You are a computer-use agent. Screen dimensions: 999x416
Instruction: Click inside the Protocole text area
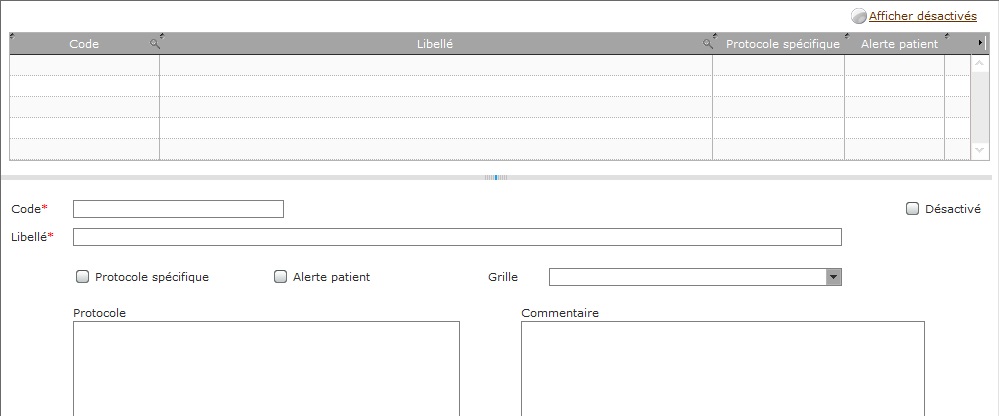pos(266,368)
